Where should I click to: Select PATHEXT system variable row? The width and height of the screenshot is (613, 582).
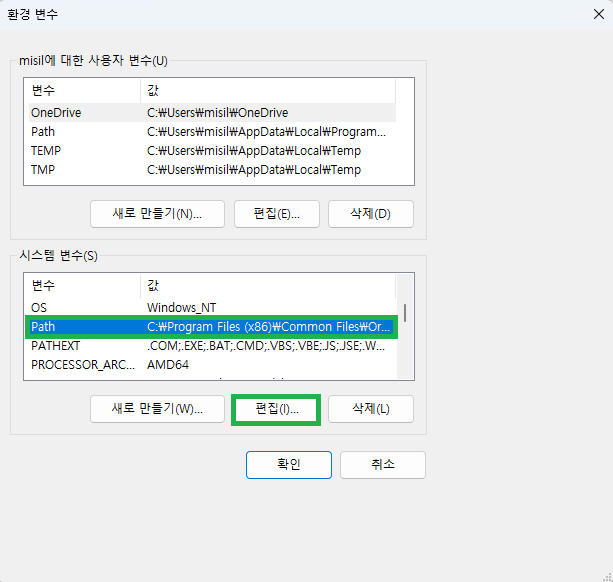(x=211, y=346)
